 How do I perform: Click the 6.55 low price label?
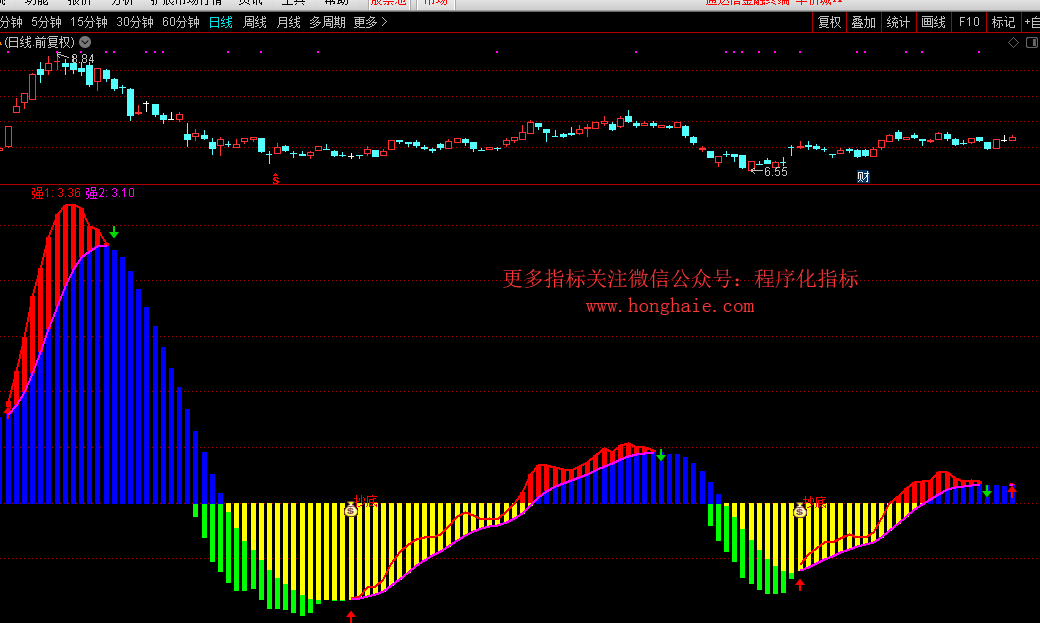774,172
